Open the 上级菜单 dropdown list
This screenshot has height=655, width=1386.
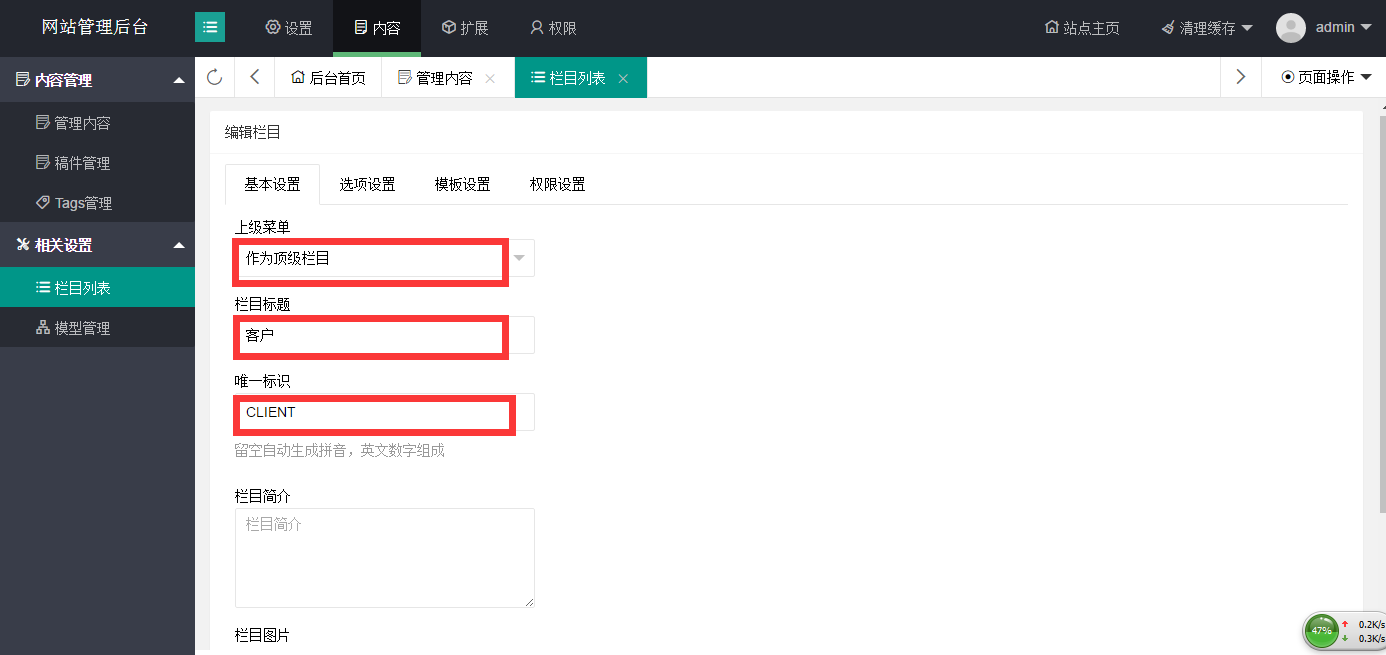pyautogui.click(x=518, y=258)
